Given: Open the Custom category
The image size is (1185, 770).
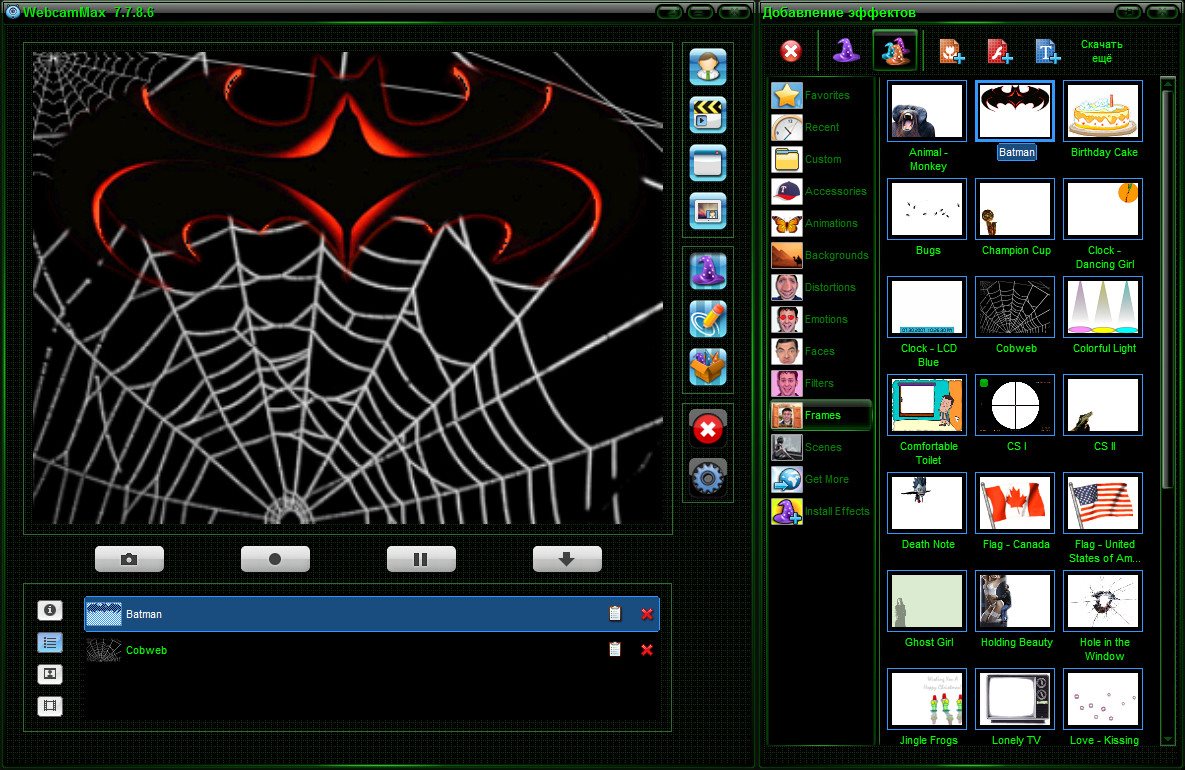Looking at the screenshot, I should [821, 159].
